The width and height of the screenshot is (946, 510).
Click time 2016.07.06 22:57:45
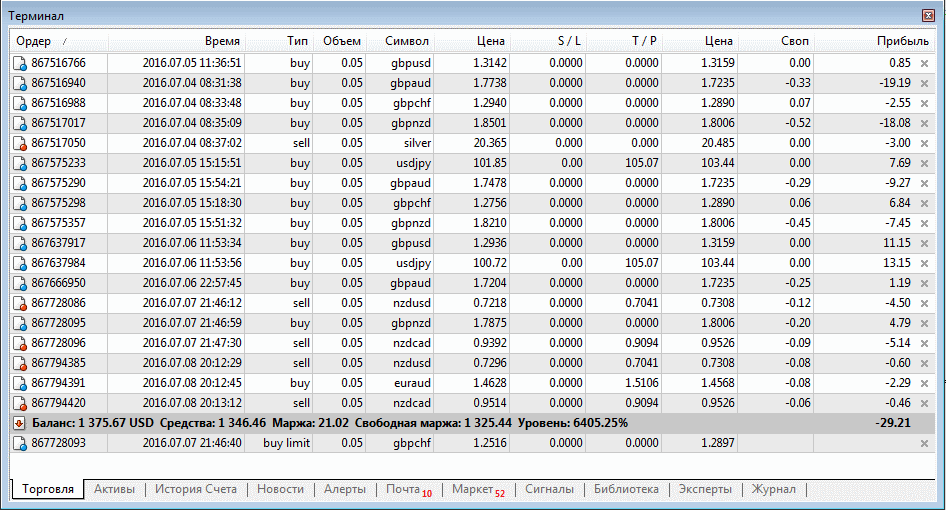point(192,283)
